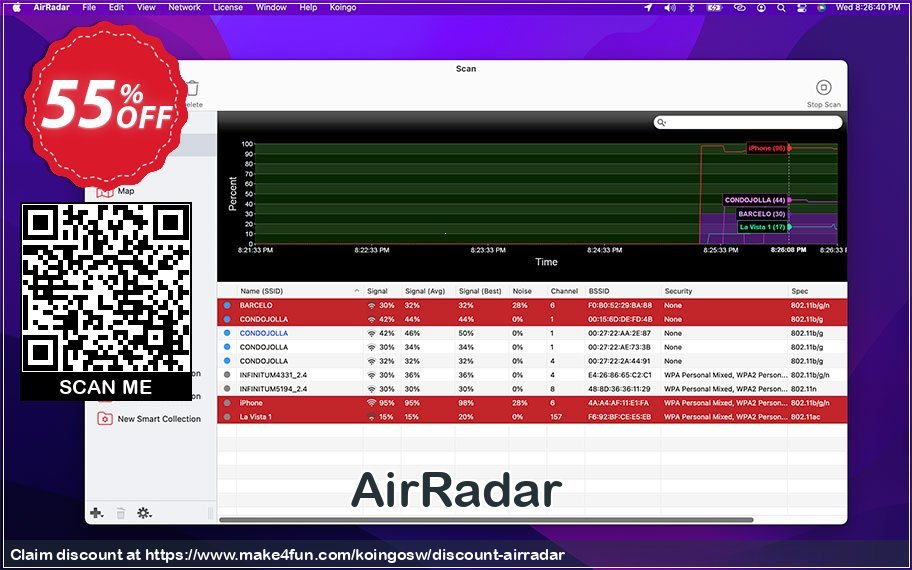Open the Apple menu

click(16, 8)
